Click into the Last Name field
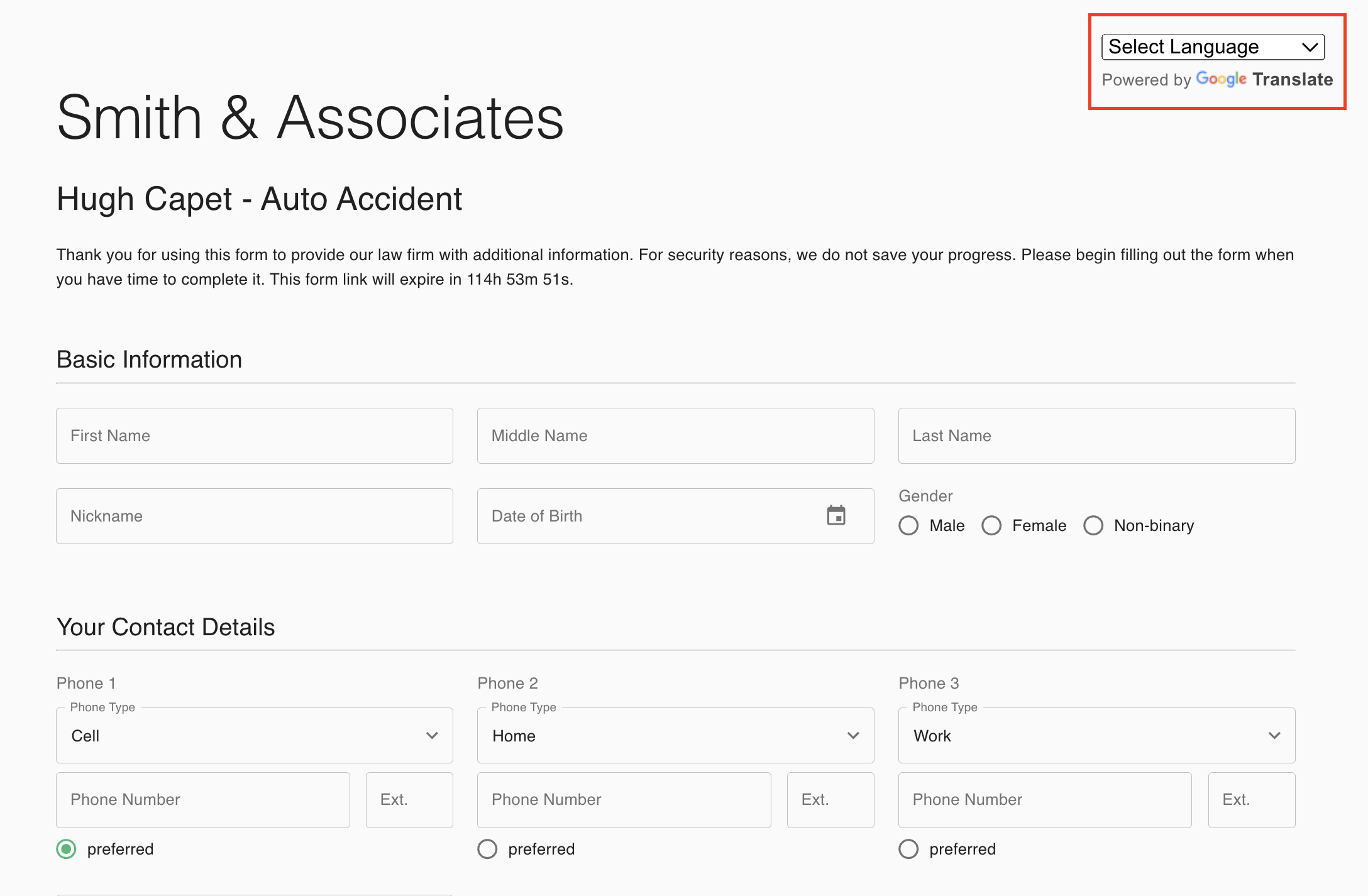1368x896 pixels. click(x=1096, y=436)
